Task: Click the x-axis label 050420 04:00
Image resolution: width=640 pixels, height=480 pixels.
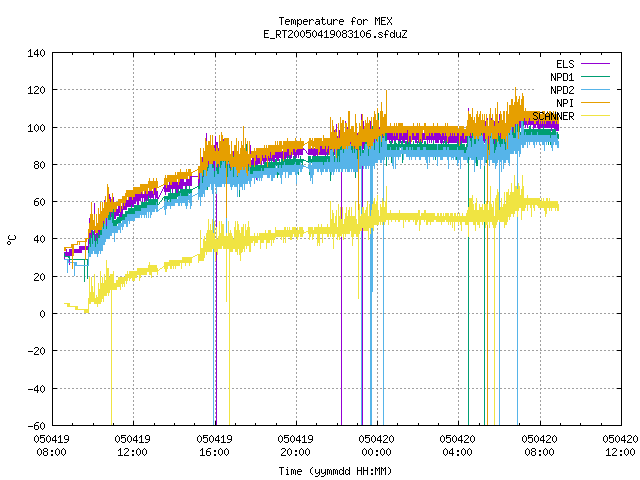Action: 458,446
